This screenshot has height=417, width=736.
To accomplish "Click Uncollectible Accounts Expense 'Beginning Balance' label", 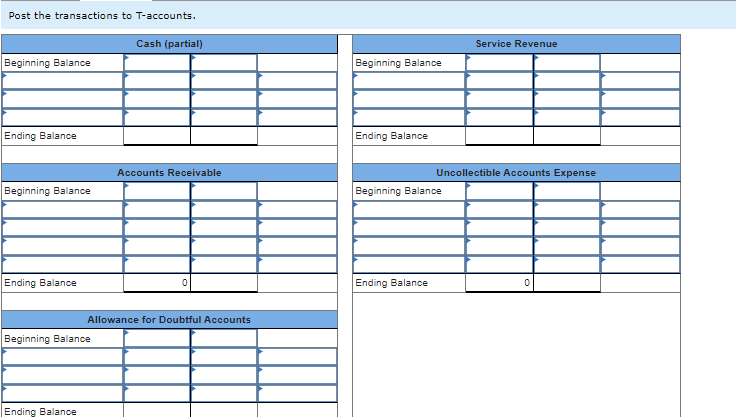I will [399, 191].
